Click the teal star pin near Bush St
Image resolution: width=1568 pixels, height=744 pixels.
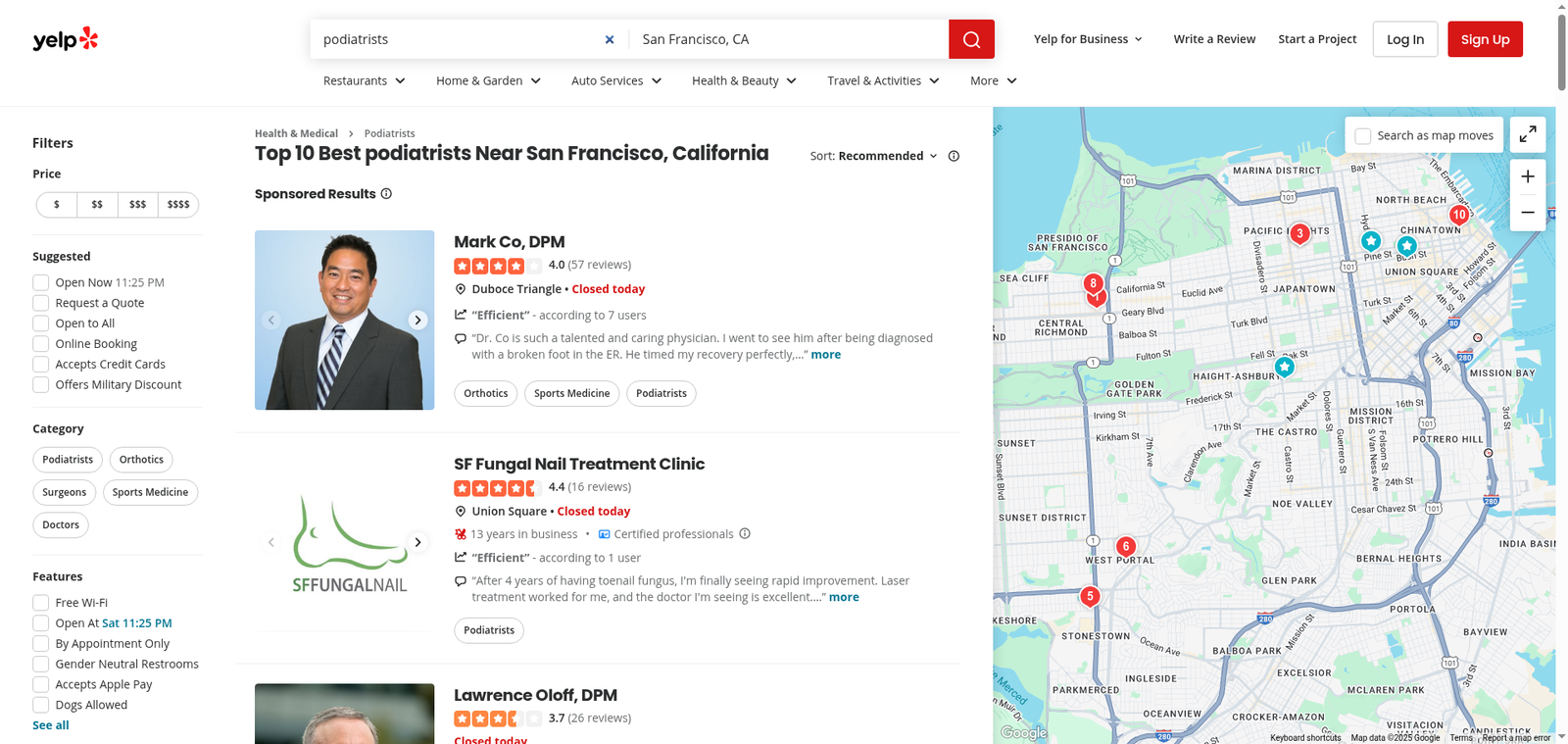(x=1407, y=246)
